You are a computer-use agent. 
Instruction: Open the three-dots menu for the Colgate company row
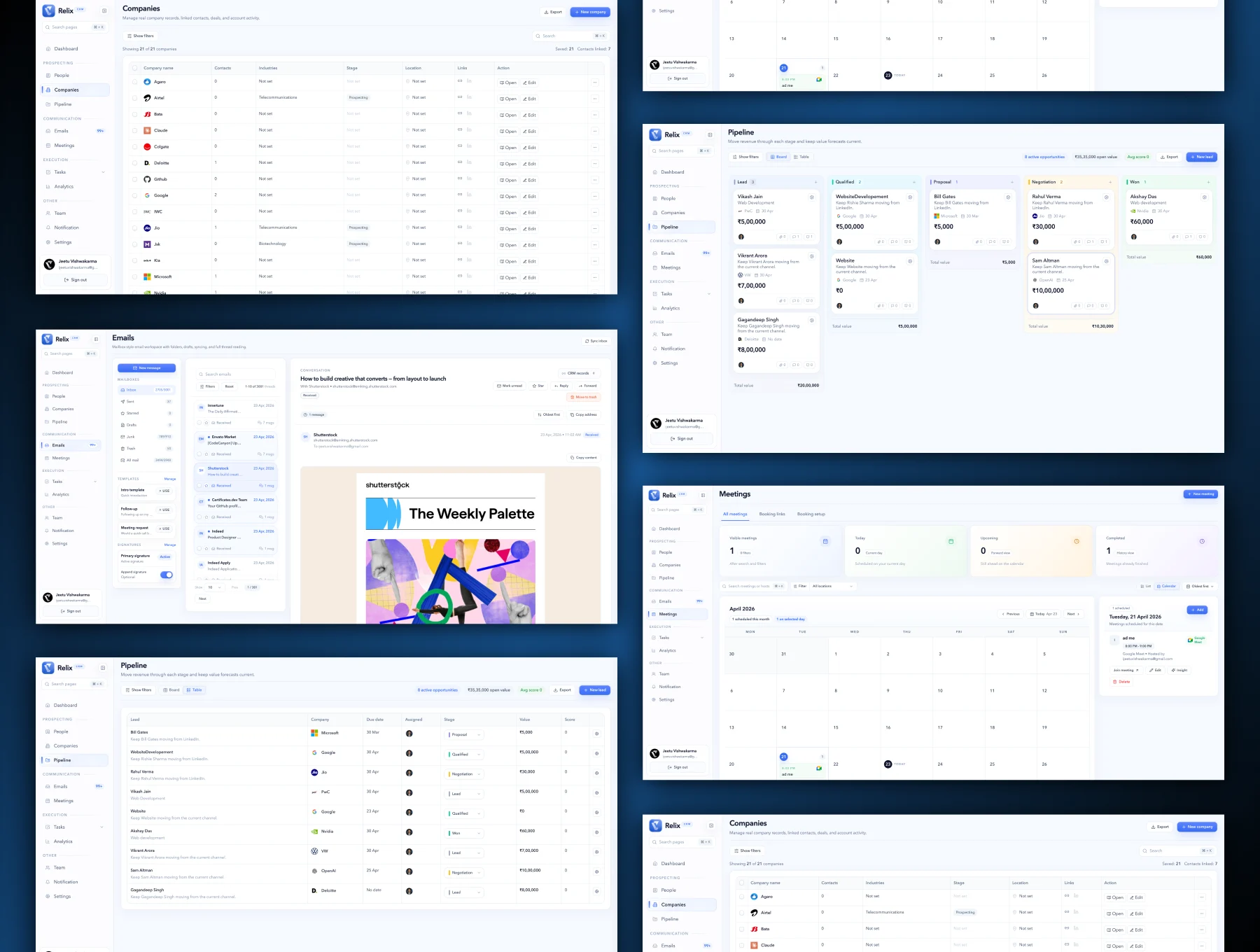tap(595, 147)
